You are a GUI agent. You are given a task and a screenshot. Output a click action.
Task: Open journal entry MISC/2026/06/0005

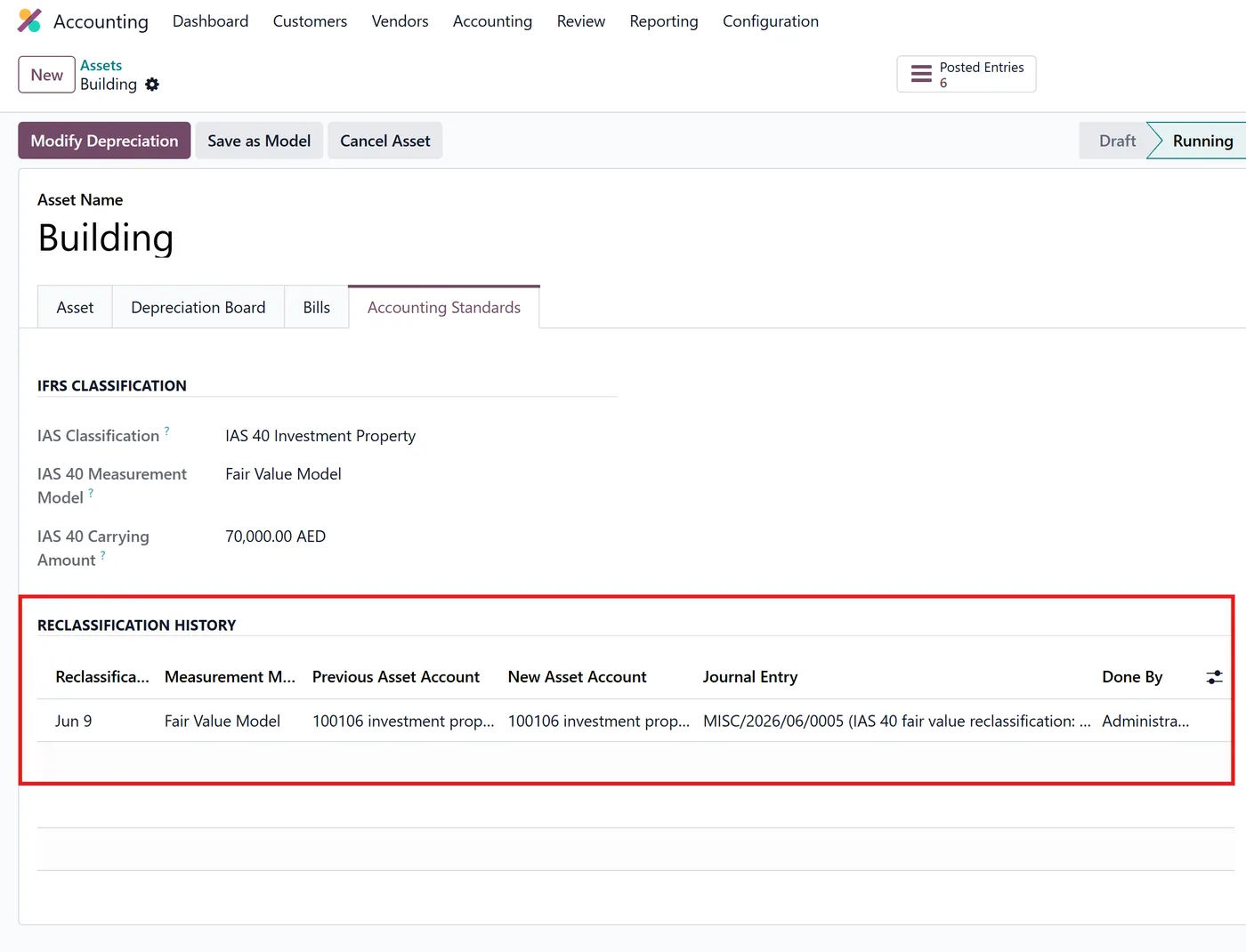896,721
